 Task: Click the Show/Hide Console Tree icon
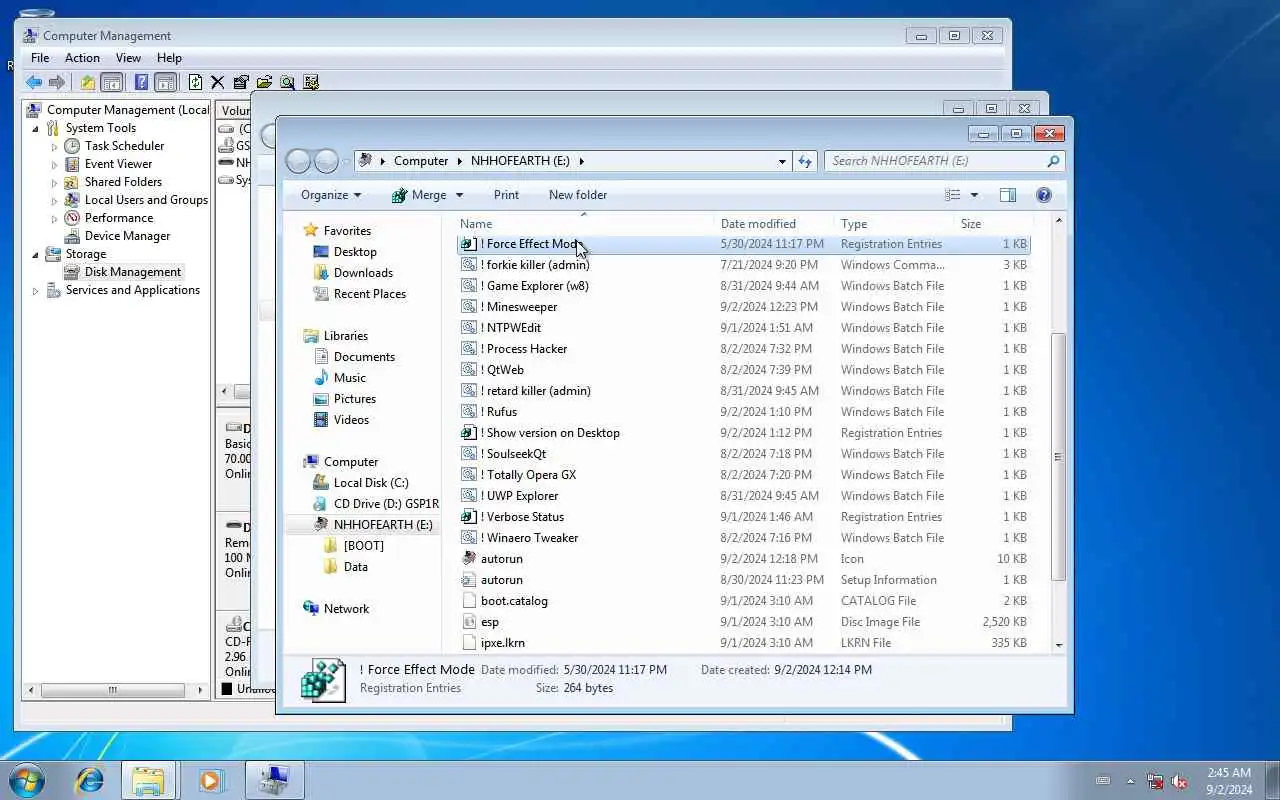[x=112, y=83]
